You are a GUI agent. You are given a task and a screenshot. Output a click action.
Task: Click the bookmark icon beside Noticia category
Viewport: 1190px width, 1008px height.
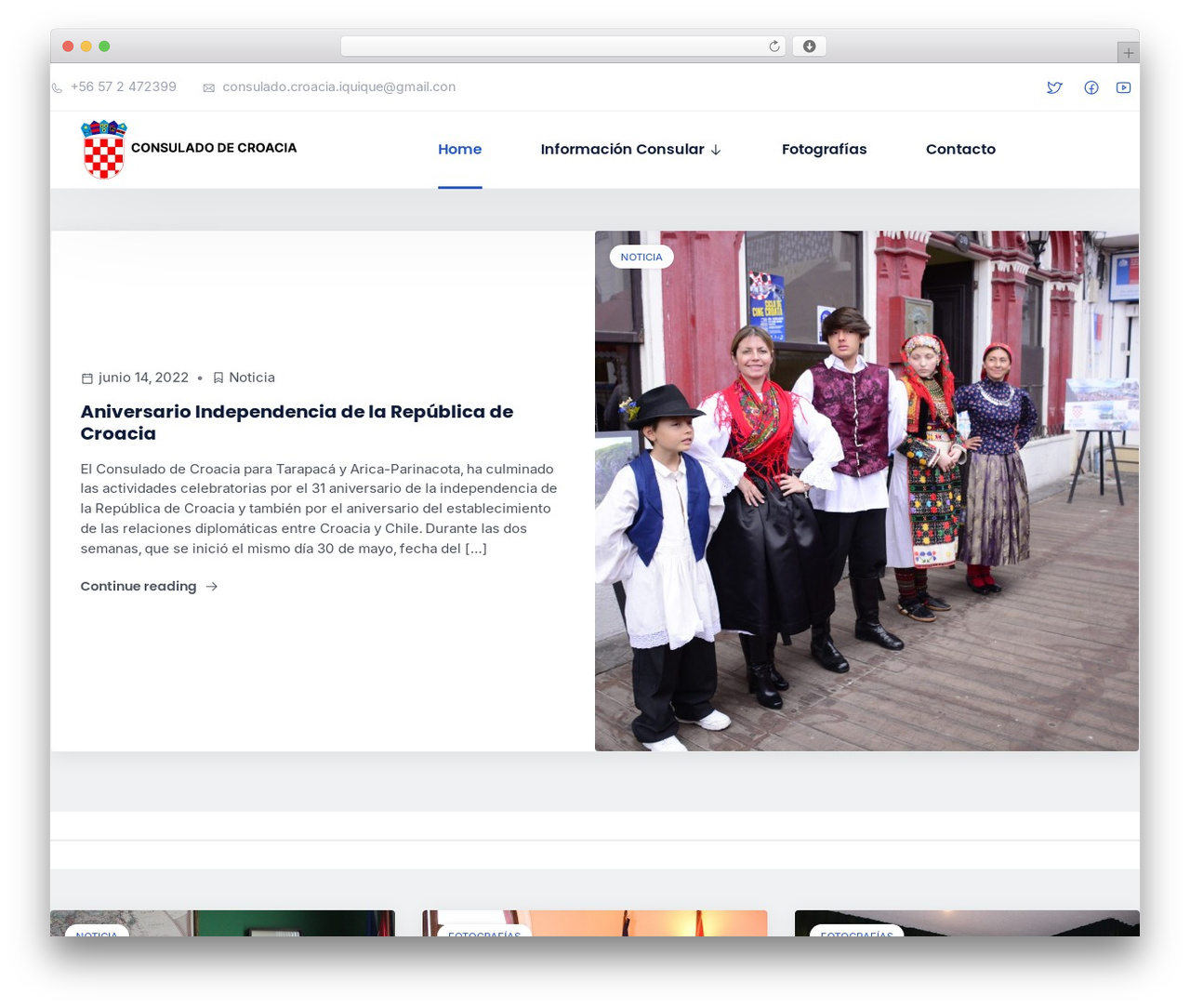point(218,378)
